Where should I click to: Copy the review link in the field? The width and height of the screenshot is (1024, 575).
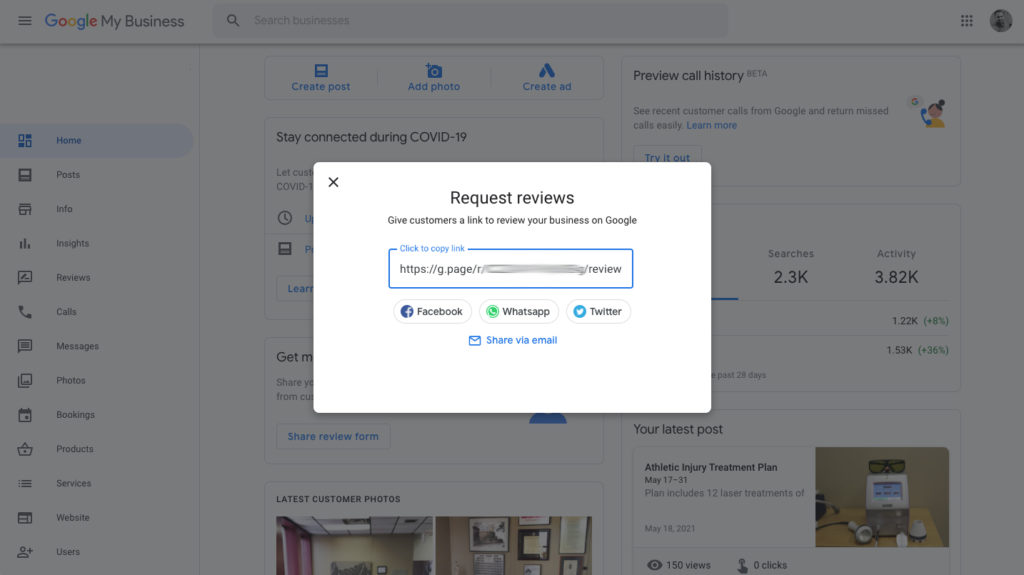[511, 269]
